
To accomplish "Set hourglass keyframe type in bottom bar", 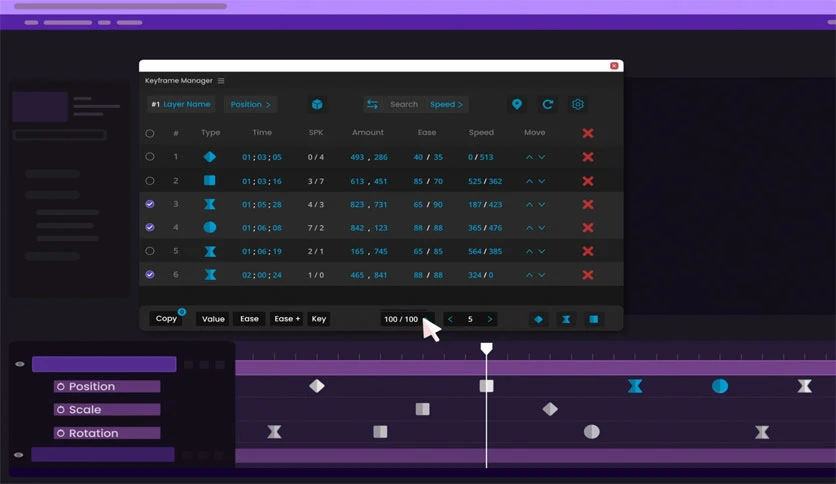I will click(566, 319).
